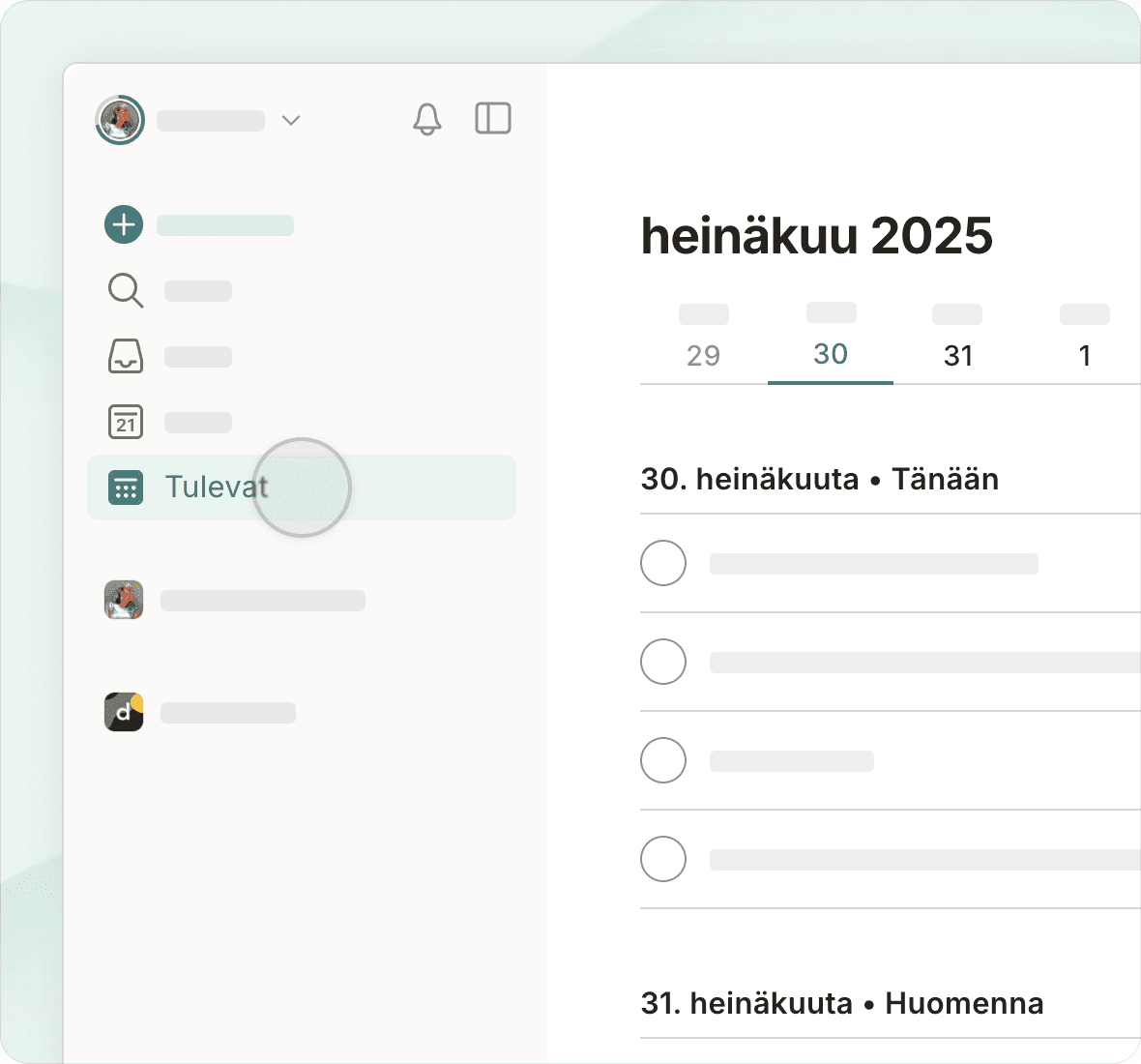Select day 29 in the week strip
This screenshot has height=1064, width=1141.
[703, 355]
